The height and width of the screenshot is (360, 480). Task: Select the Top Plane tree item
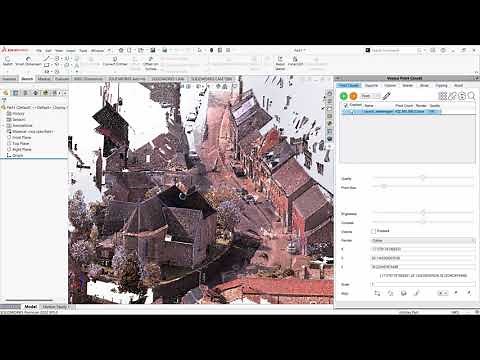pyautogui.click(x=18, y=143)
